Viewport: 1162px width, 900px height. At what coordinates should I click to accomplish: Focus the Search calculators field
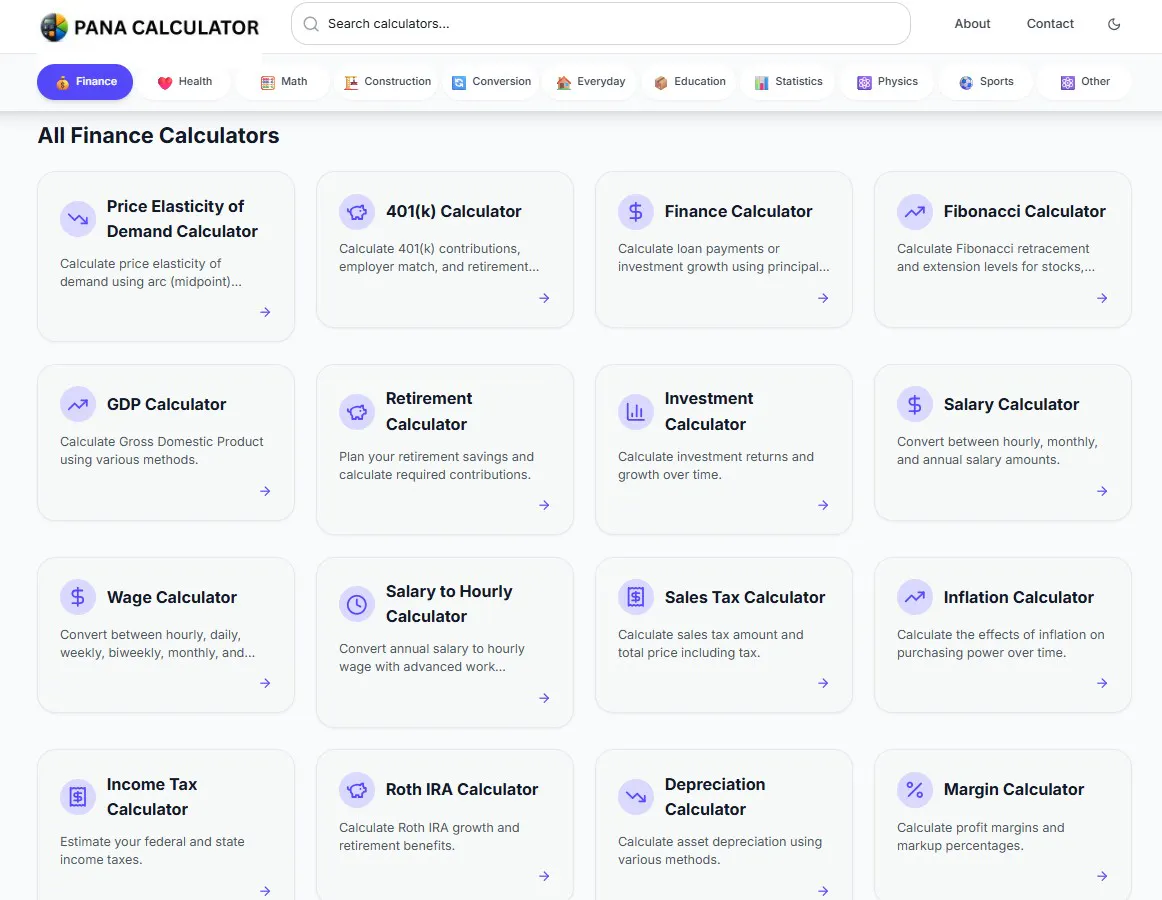pyautogui.click(x=601, y=24)
